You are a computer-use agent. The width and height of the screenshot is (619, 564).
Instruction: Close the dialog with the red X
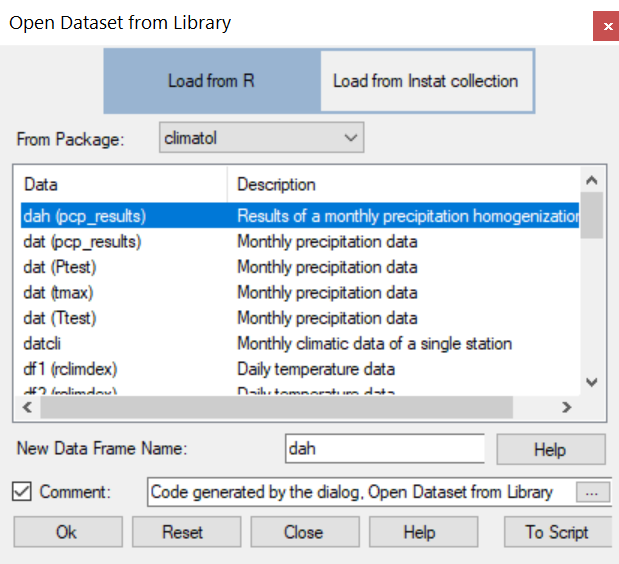click(x=607, y=26)
